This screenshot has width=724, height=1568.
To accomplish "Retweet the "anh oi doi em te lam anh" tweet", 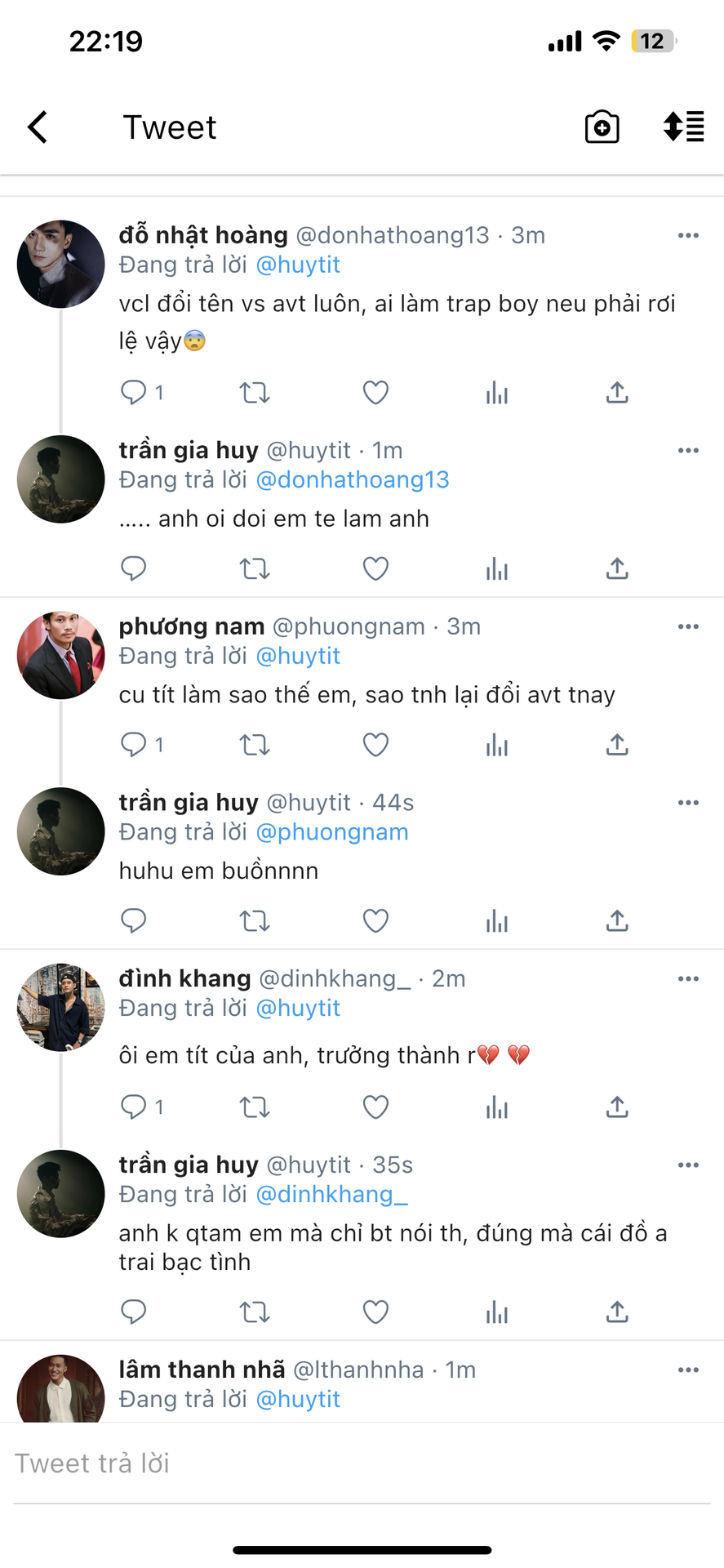I will (255, 568).
